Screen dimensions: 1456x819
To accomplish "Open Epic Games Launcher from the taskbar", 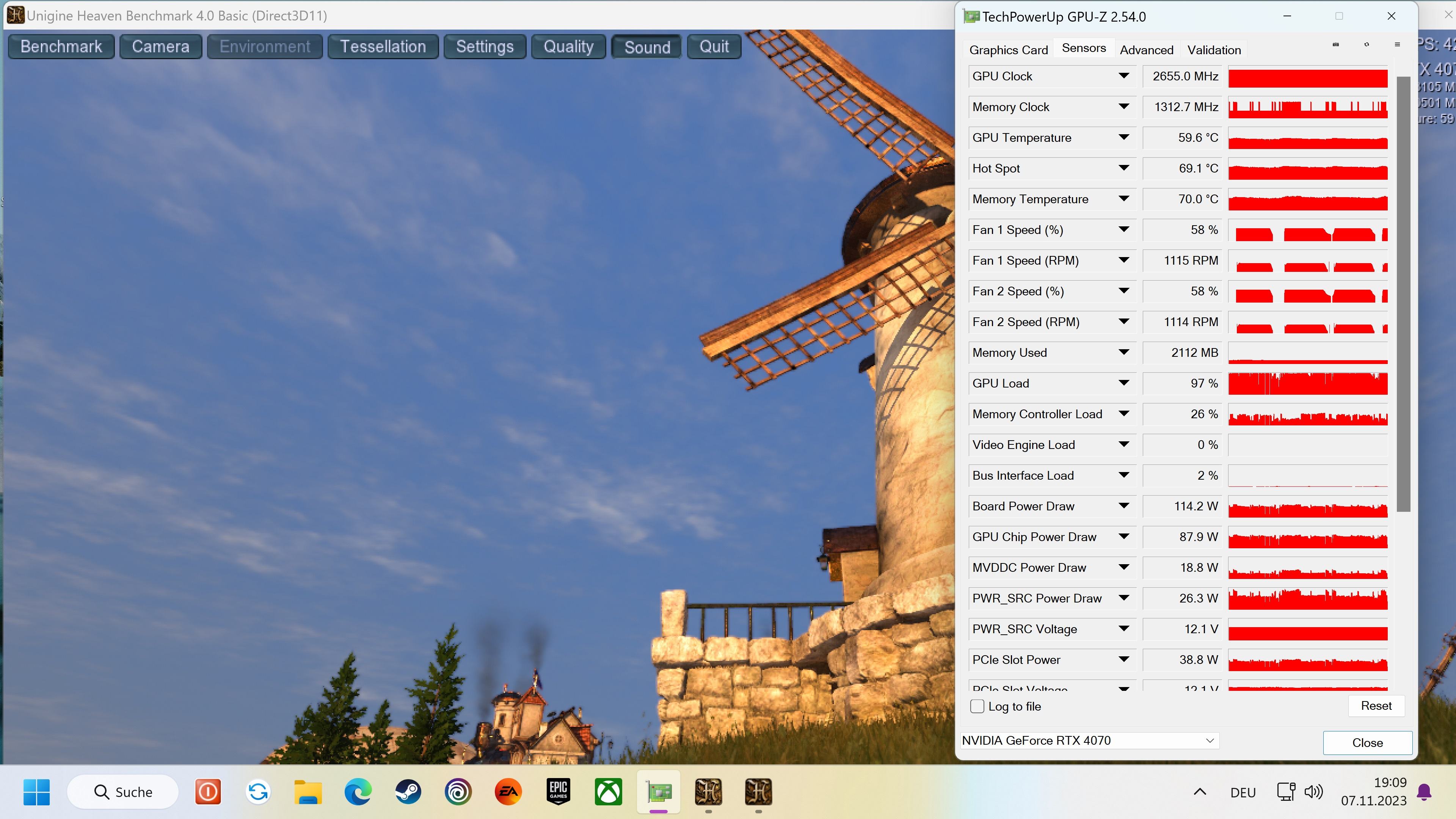I will pos(559,792).
